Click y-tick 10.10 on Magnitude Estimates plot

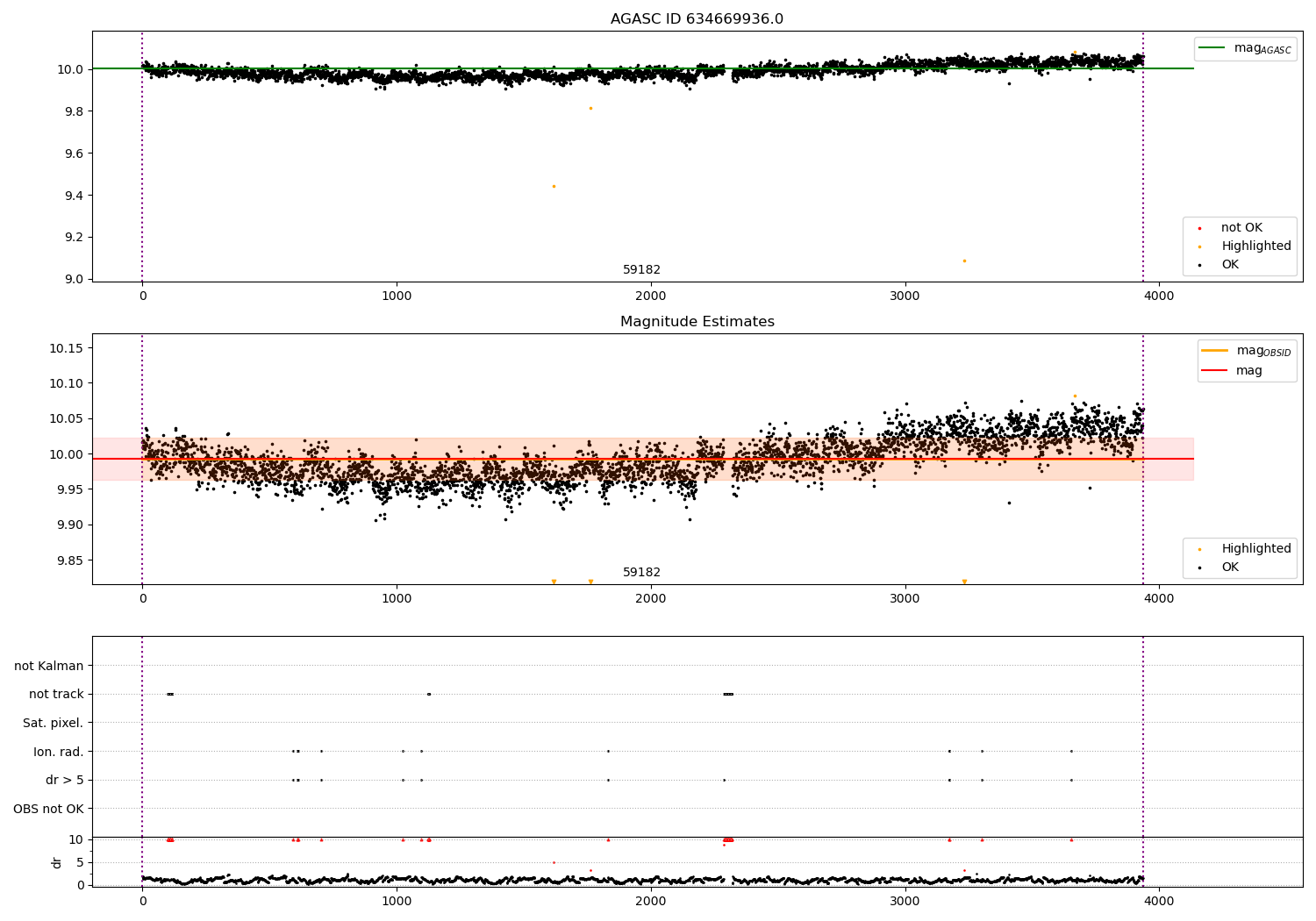point(66,384)
